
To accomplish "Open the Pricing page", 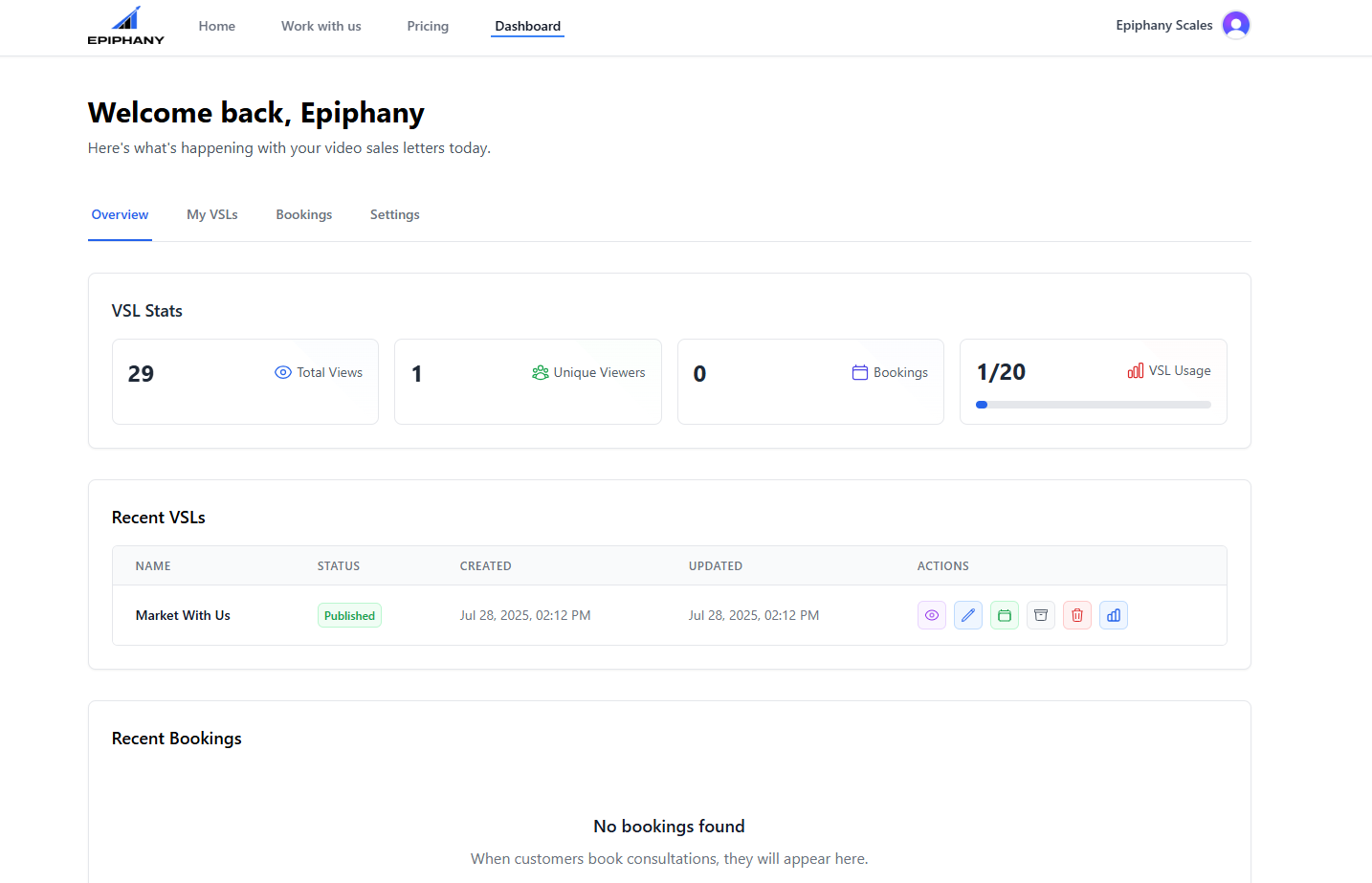I will coord(428,26).
